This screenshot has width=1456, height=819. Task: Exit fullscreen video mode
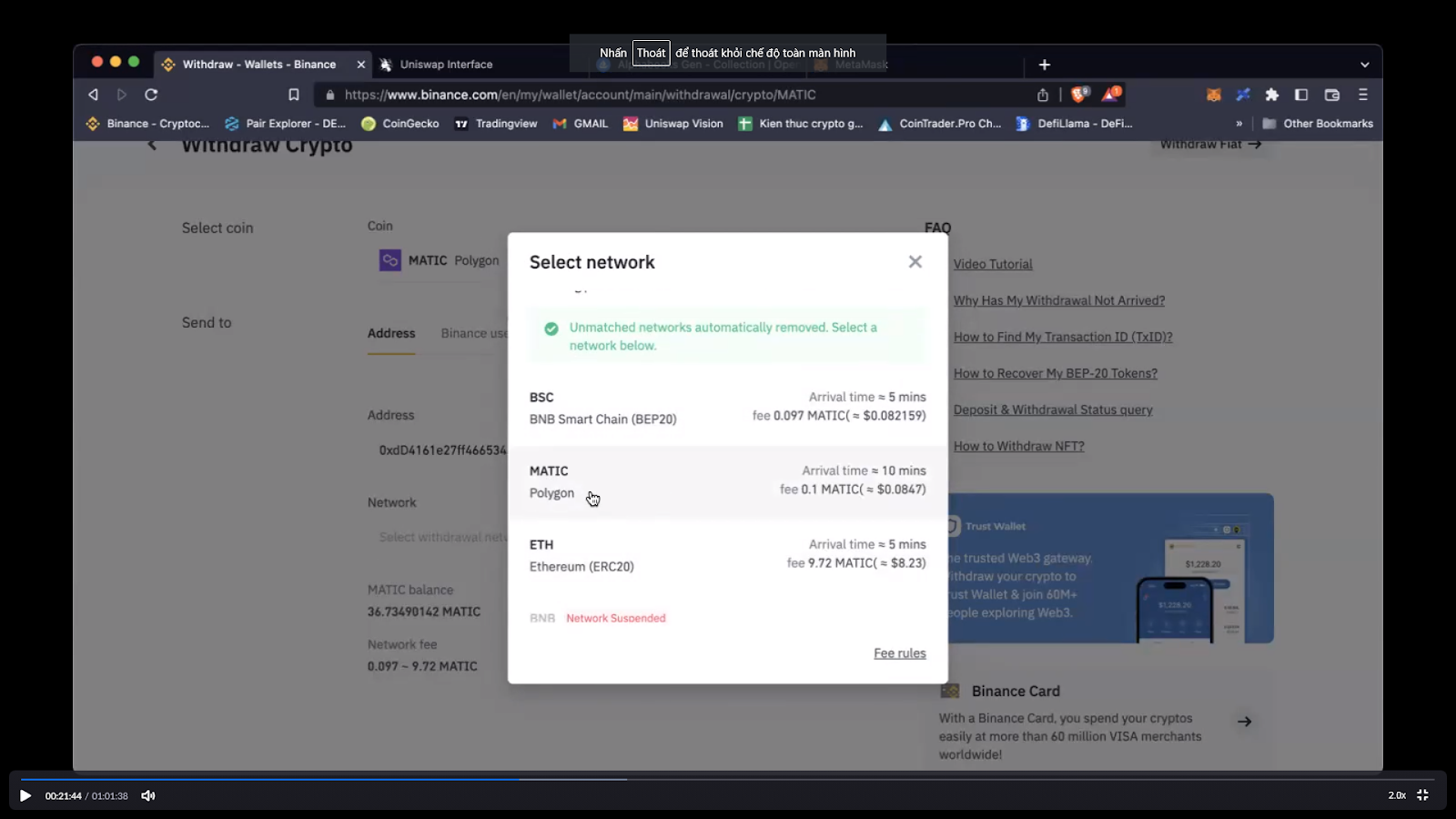tap(1422, 795)
